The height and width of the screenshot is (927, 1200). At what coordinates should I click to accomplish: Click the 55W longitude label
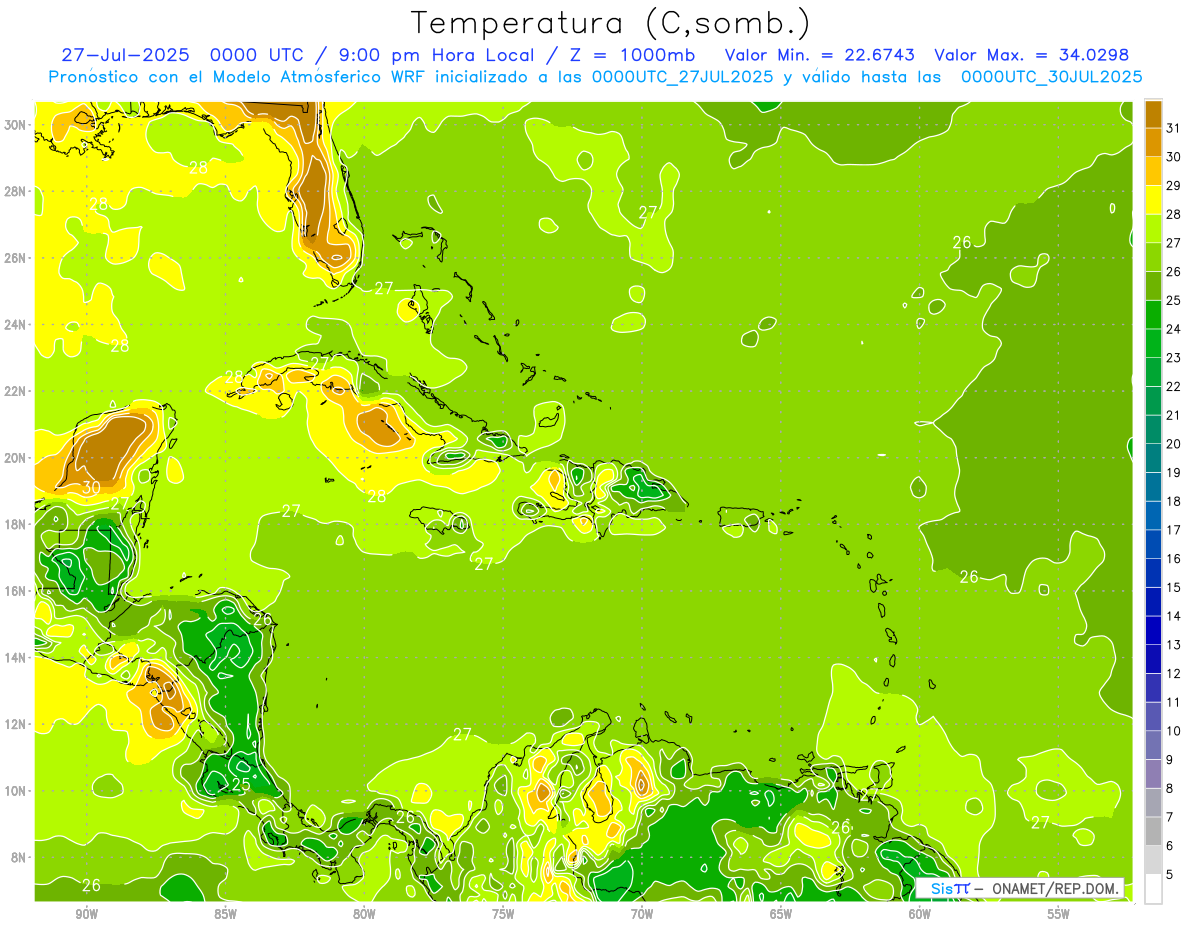[1059, 915]
